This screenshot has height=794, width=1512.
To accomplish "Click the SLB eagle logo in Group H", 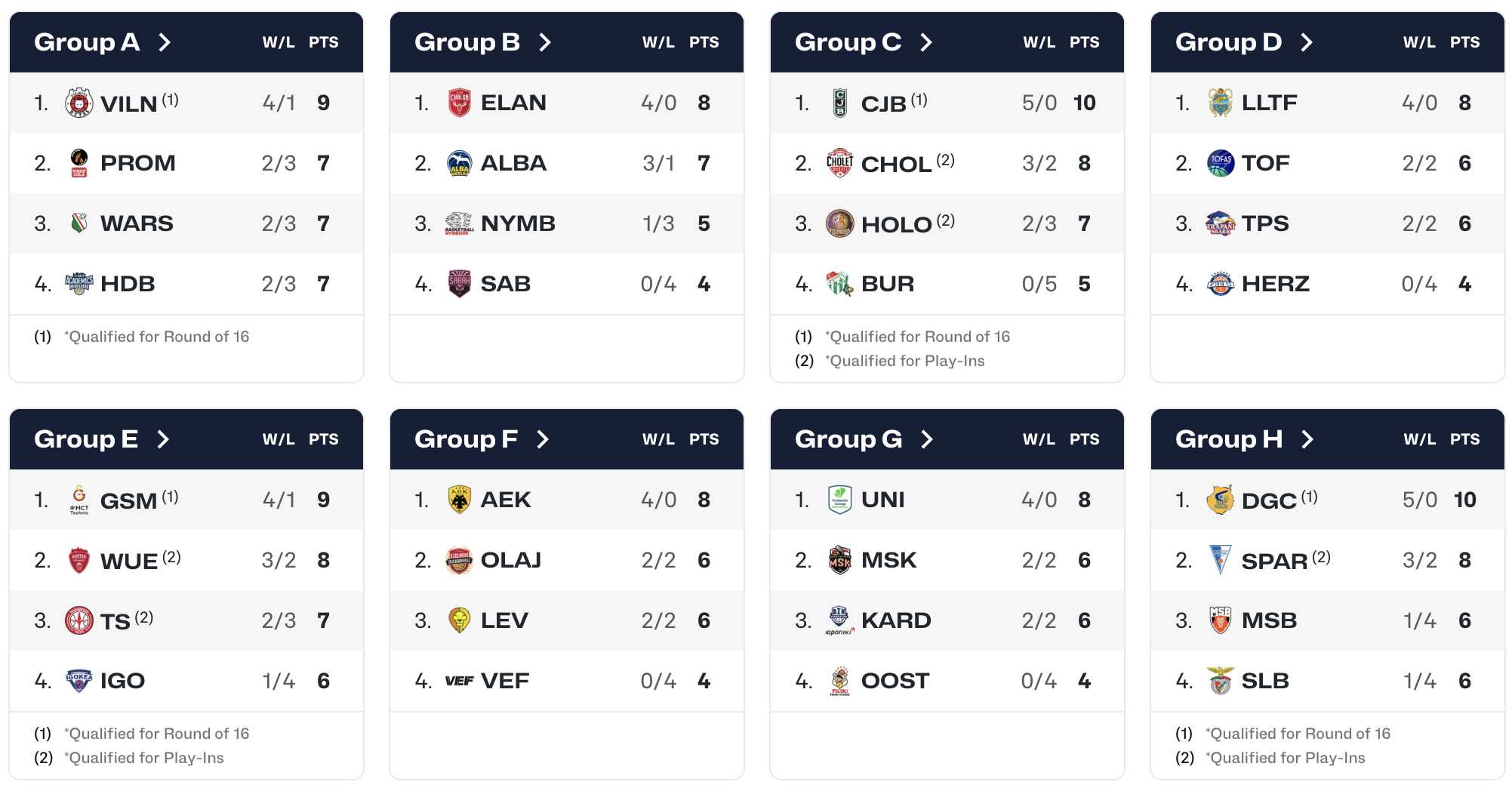I will [1221, 681].
